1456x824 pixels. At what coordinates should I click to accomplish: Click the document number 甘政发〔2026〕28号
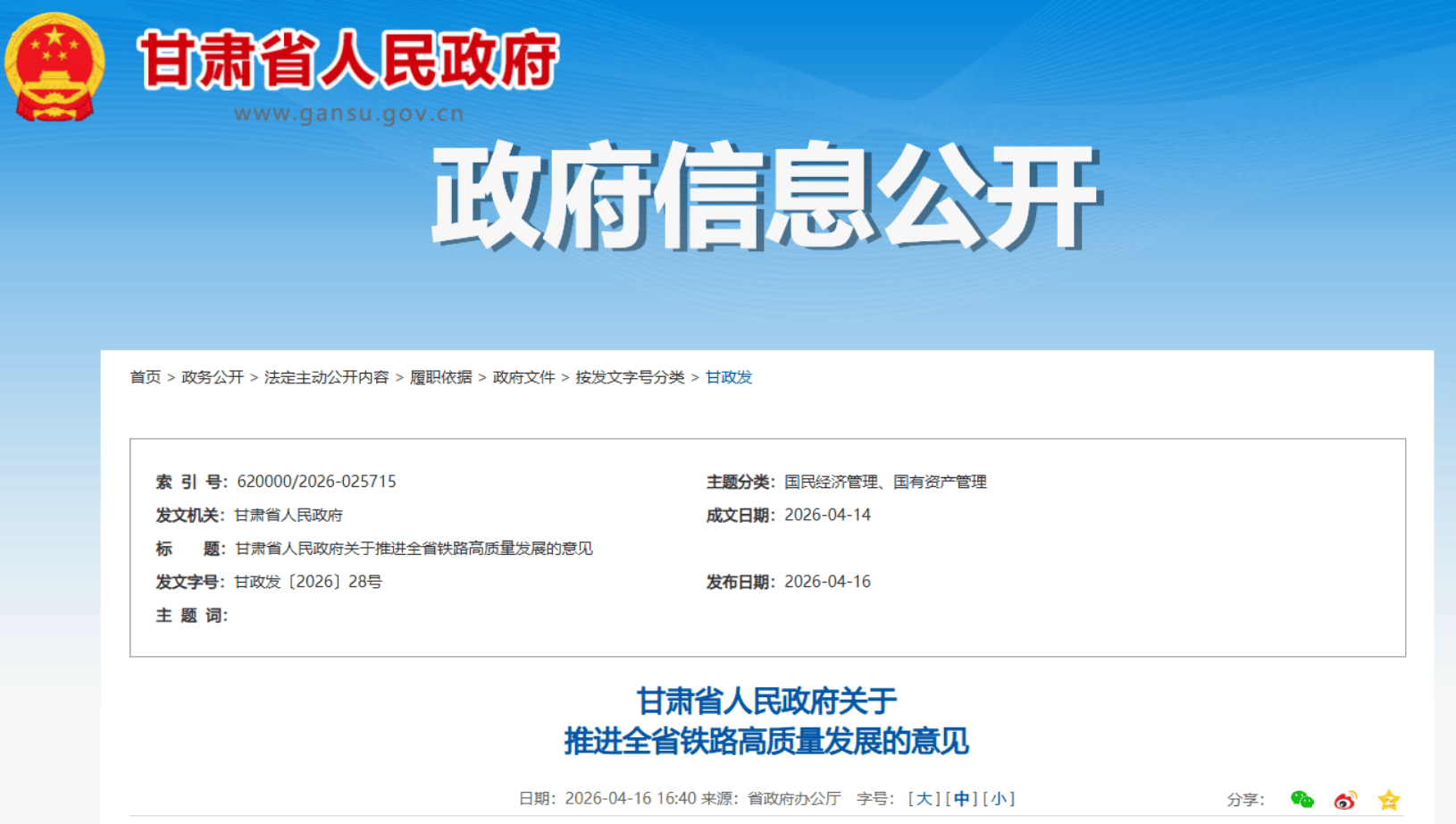pos(308,582)
